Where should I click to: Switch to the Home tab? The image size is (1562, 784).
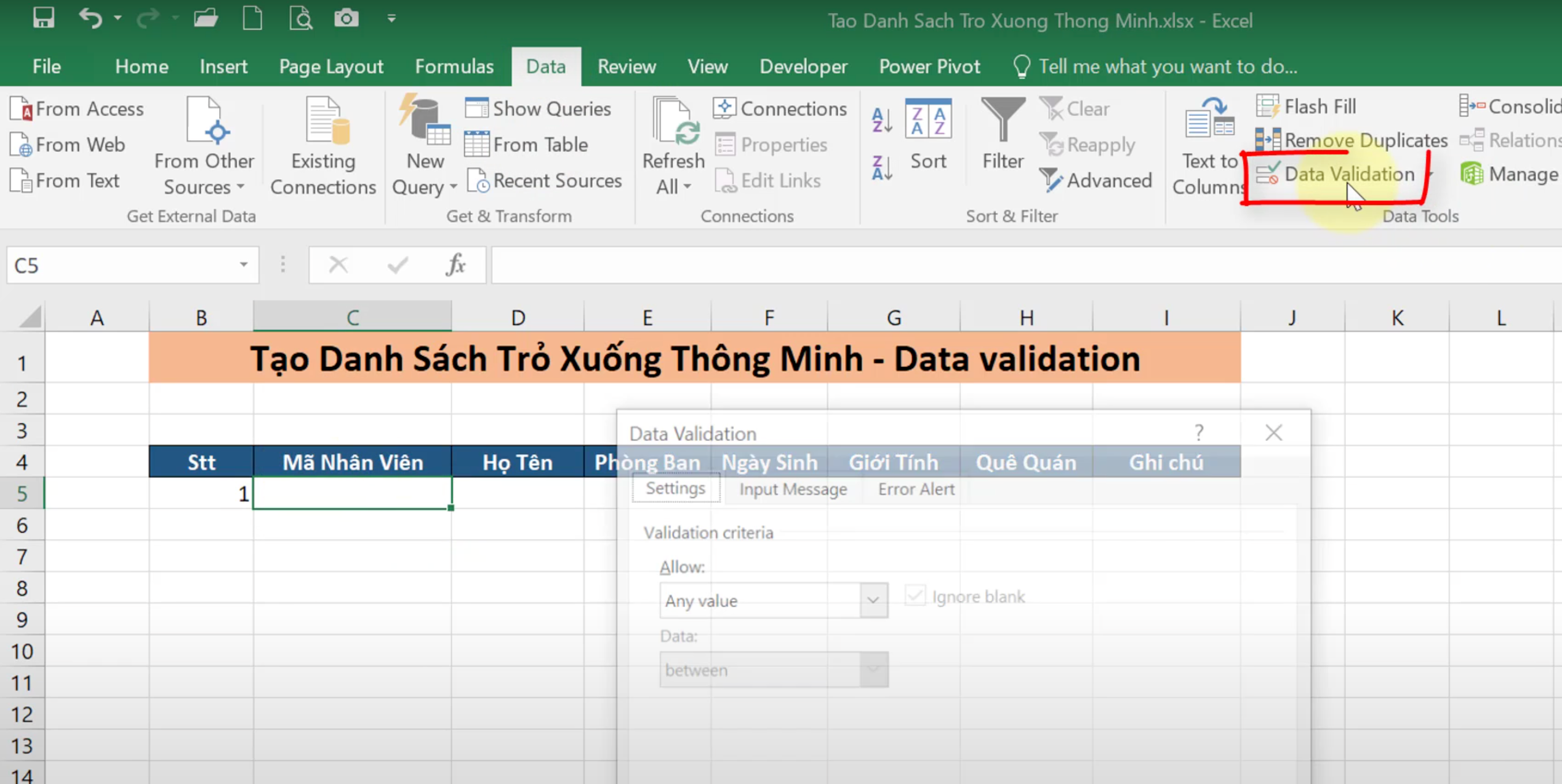(142, 66)
